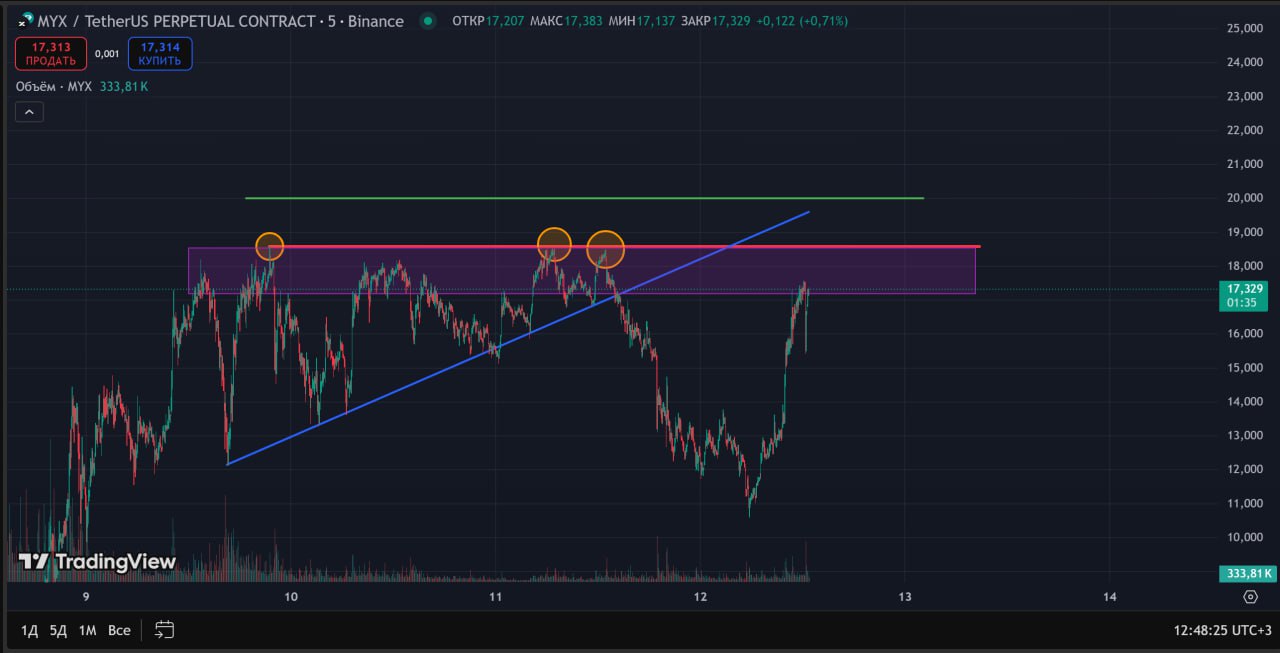This screenshot has height=653, width=1280.
Task: Select the 1М time range
Action: (x=88, y=630)
